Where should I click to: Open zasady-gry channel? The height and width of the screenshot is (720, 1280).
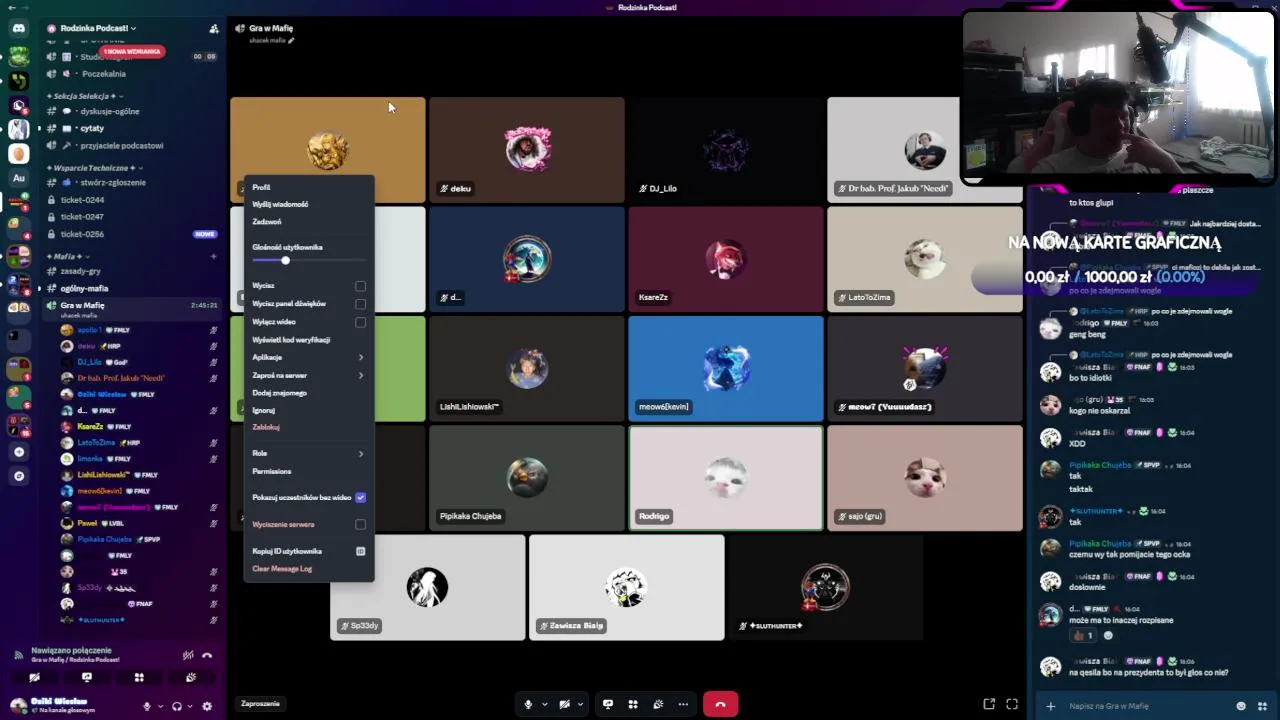tap(132, 271)
